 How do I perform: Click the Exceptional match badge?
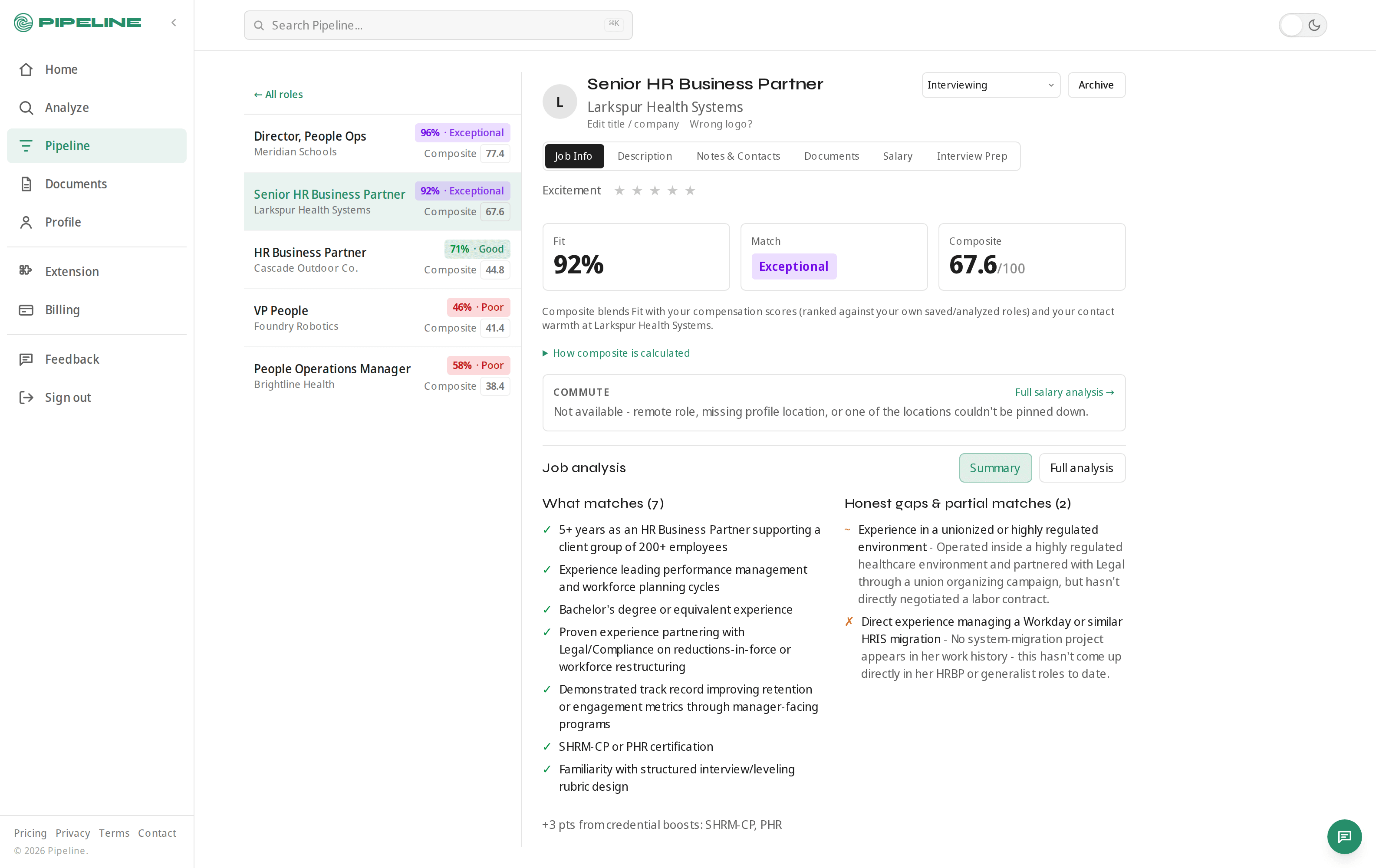(794, 266)
